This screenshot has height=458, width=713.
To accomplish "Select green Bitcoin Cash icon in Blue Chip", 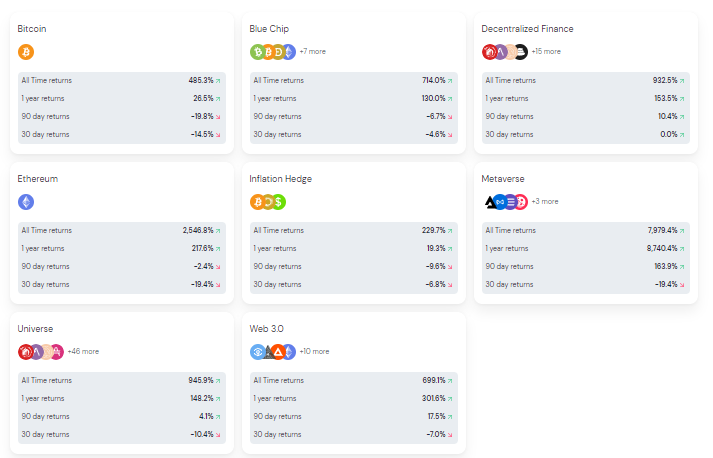I will click(258, 52).
